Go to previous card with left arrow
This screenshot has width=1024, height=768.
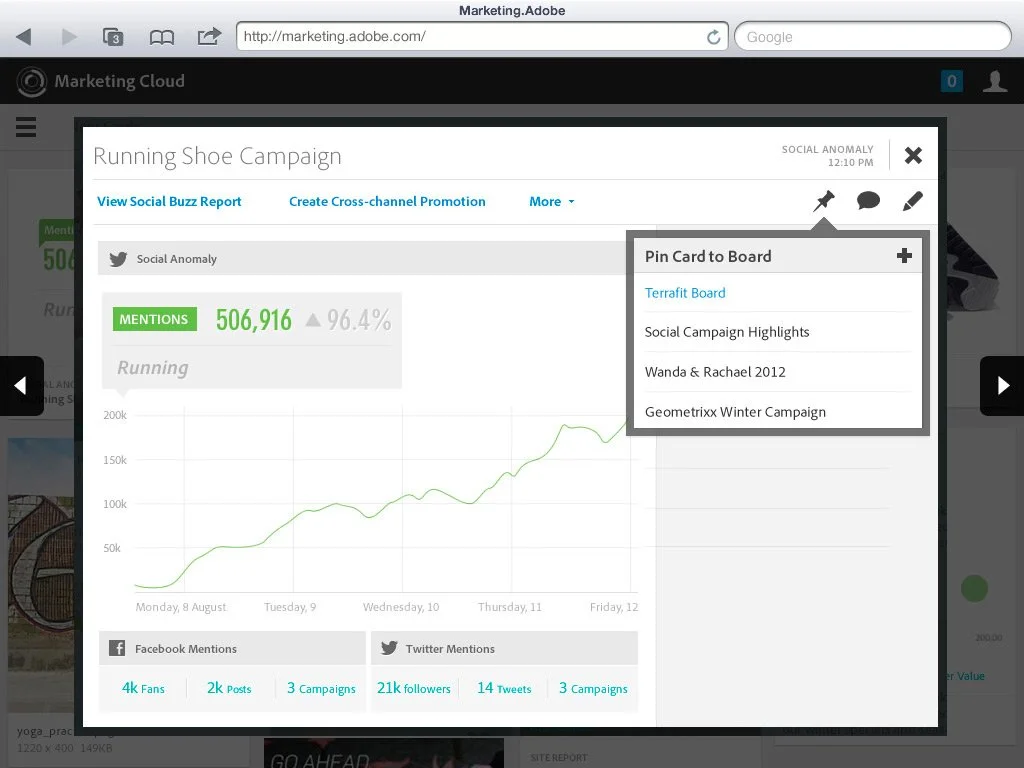point(21,386)
